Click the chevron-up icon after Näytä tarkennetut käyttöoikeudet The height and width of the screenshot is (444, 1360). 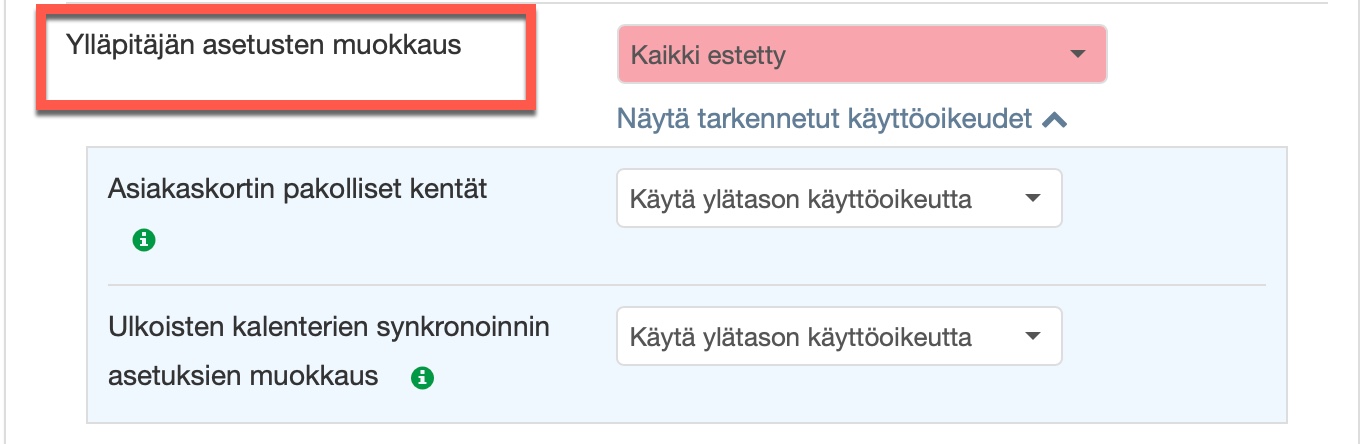[x=1054, y=121]
